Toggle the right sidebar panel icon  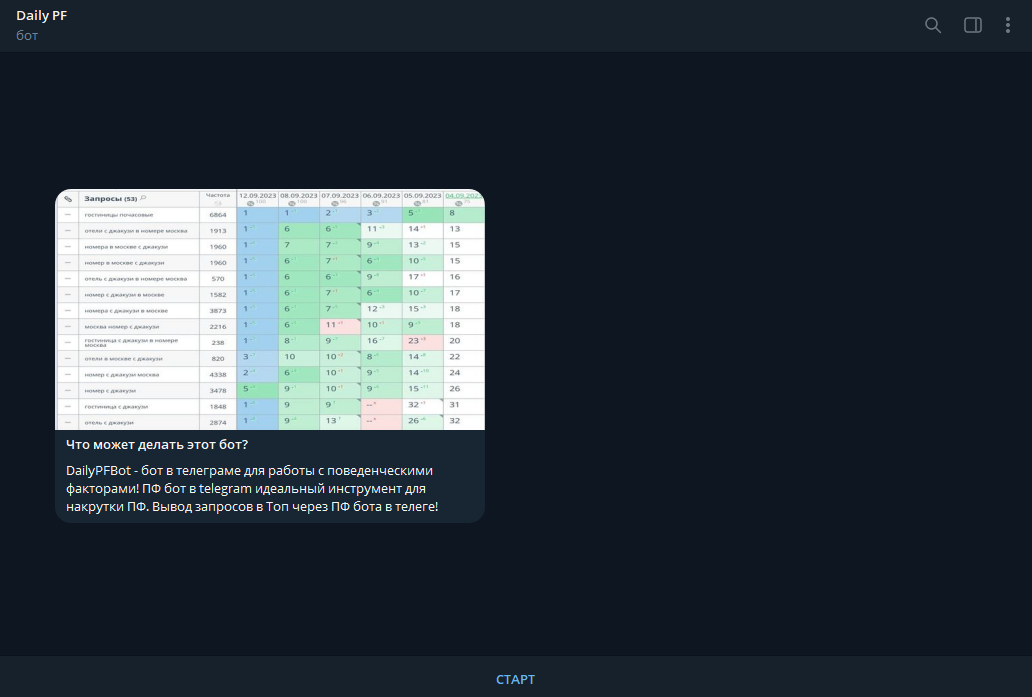[x=973, y=25]
